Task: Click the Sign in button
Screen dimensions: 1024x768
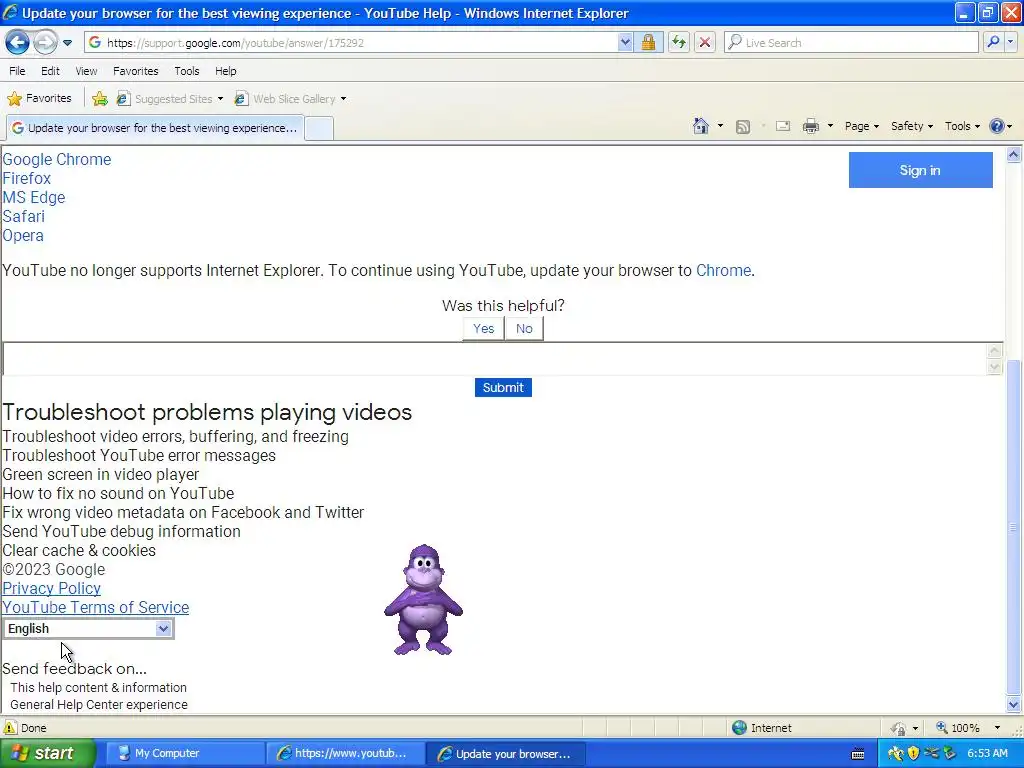Action: pos(920,170)
